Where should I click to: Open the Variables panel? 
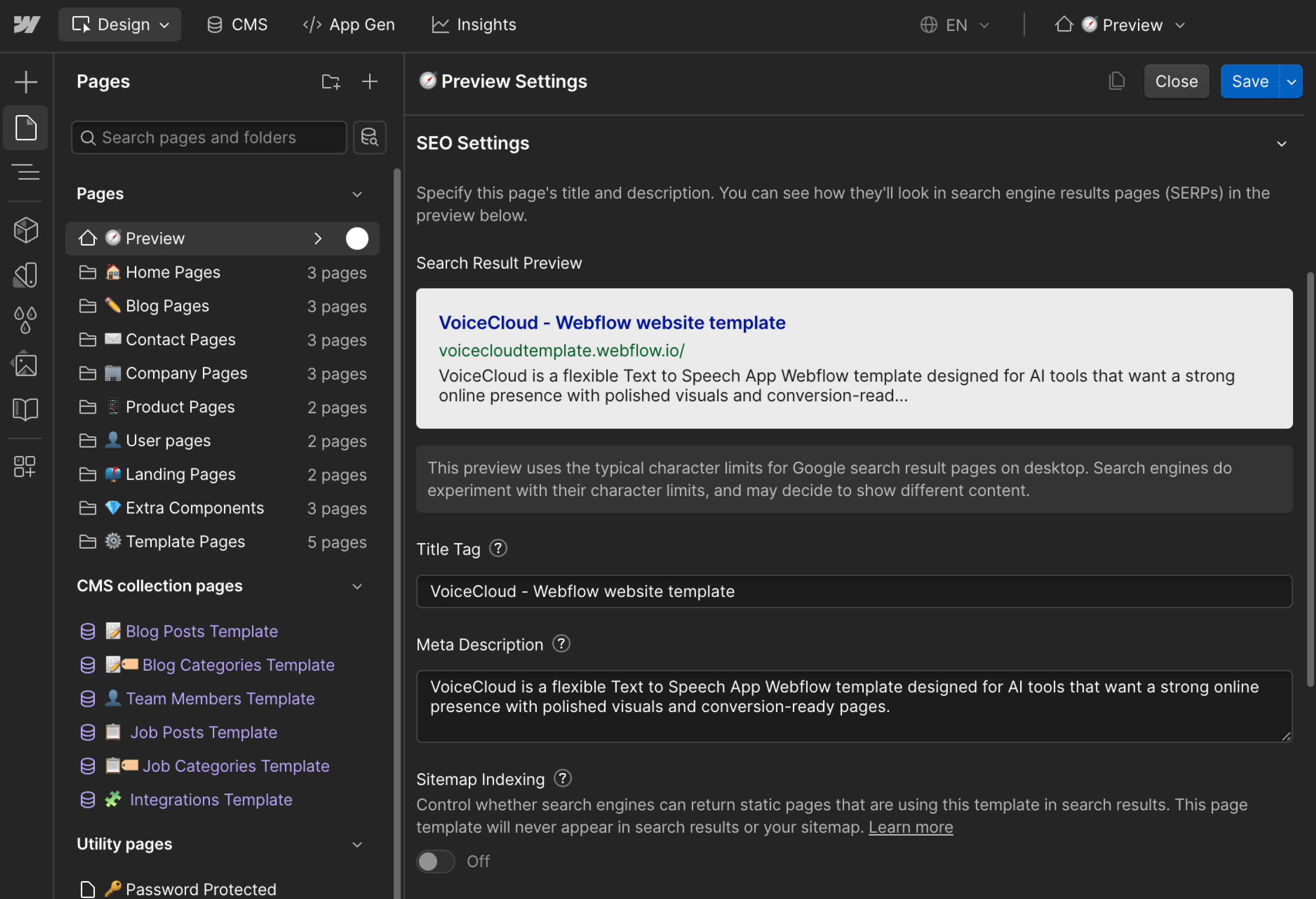(26, 319)
